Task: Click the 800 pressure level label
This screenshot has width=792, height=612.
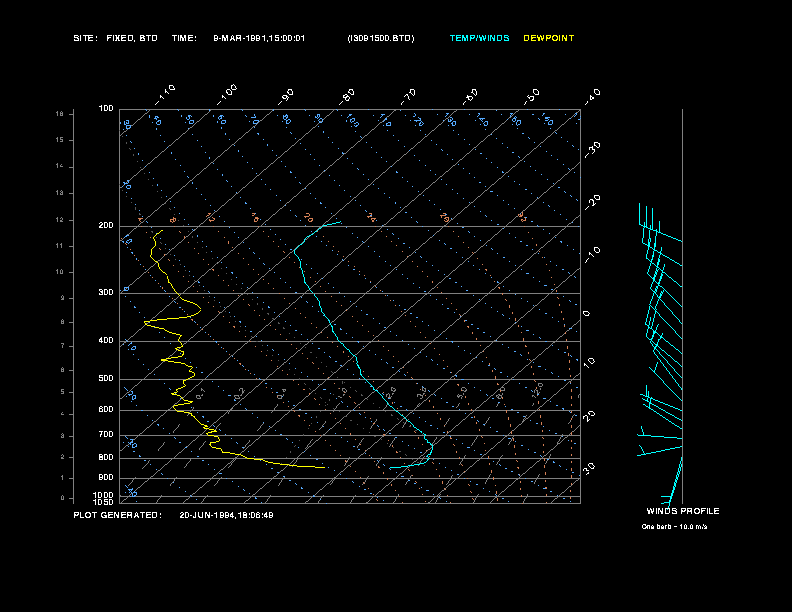Action: pos(106,457)
